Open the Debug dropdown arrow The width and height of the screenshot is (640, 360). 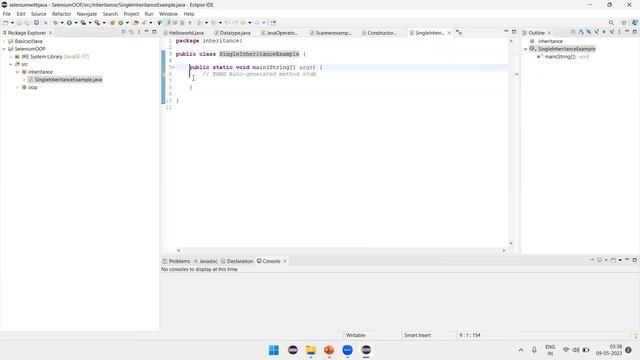(x=62, y=23)
